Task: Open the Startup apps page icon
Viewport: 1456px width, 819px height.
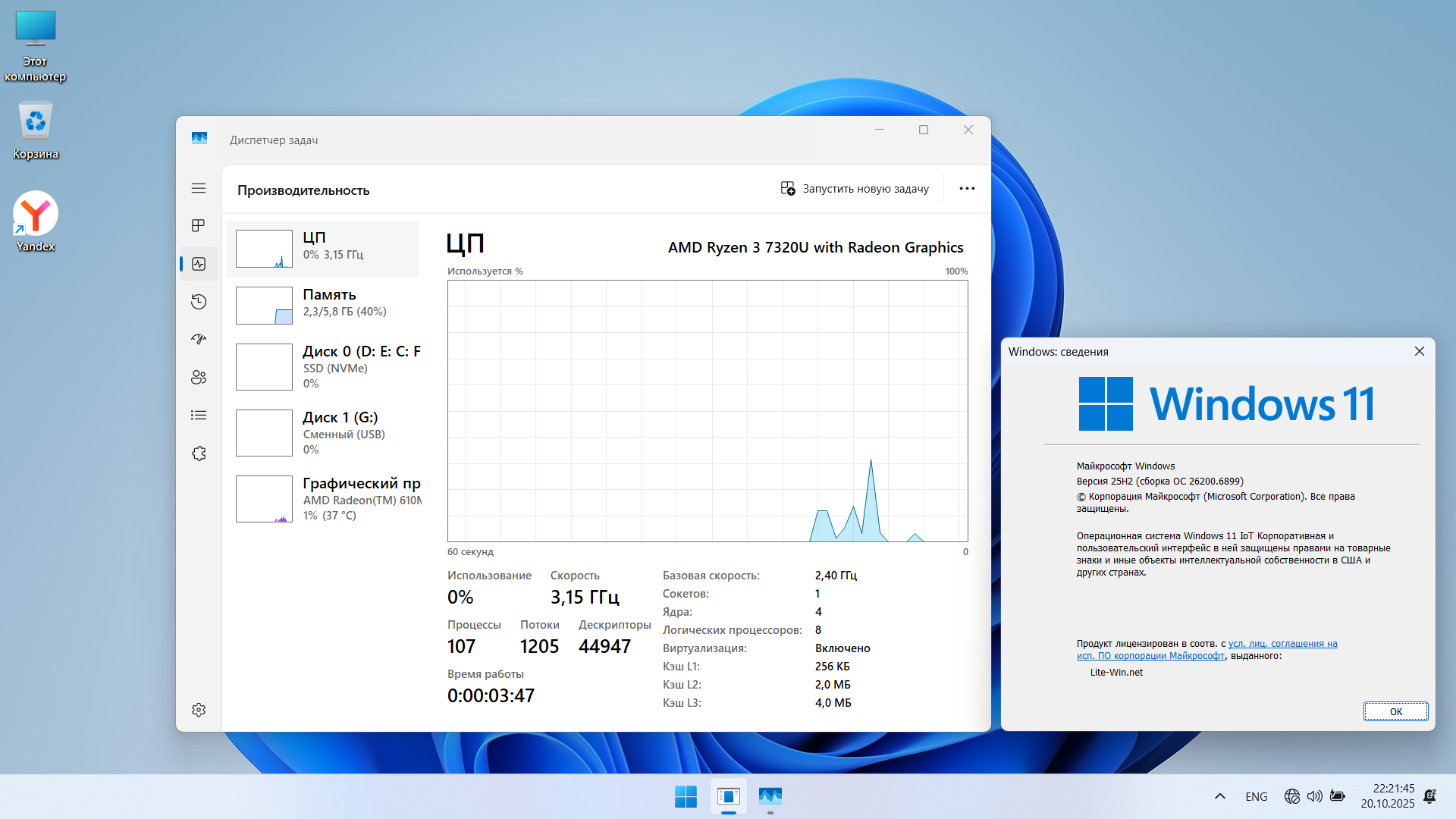Action: coord(199,339)
